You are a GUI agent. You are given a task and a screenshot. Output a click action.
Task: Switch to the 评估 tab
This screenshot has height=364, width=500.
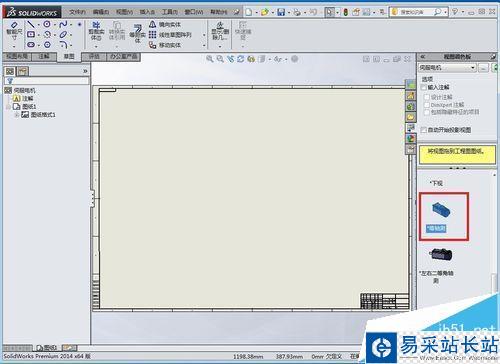[x=94, y=56]
